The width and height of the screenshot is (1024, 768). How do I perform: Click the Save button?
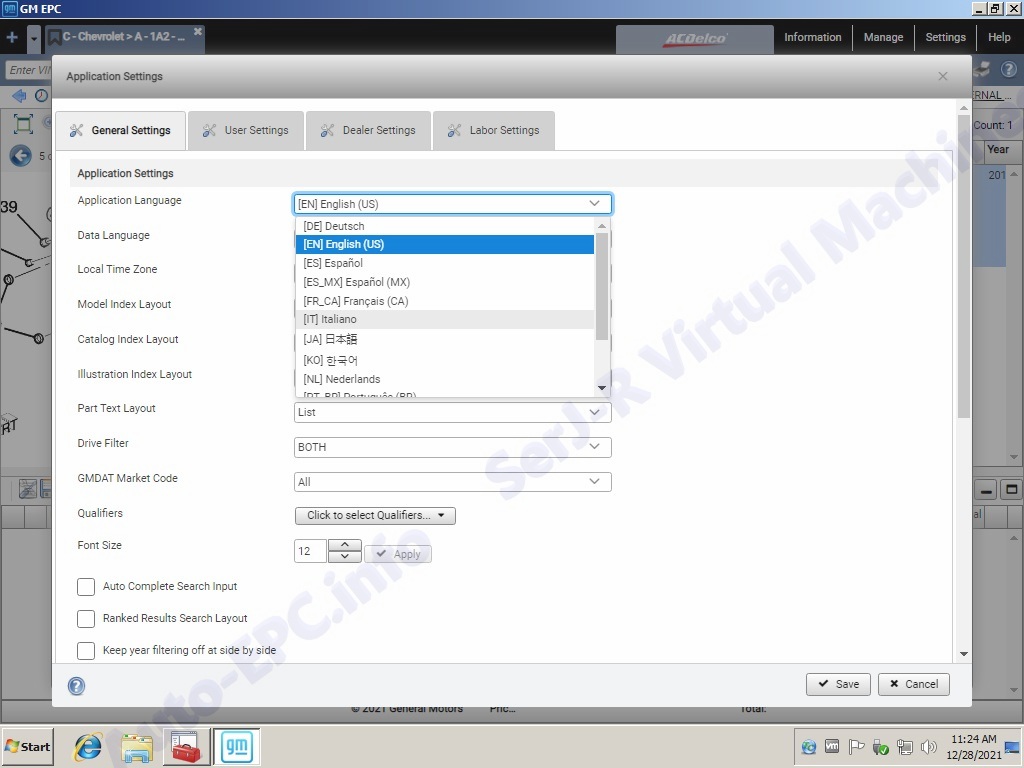click(838, 684)
